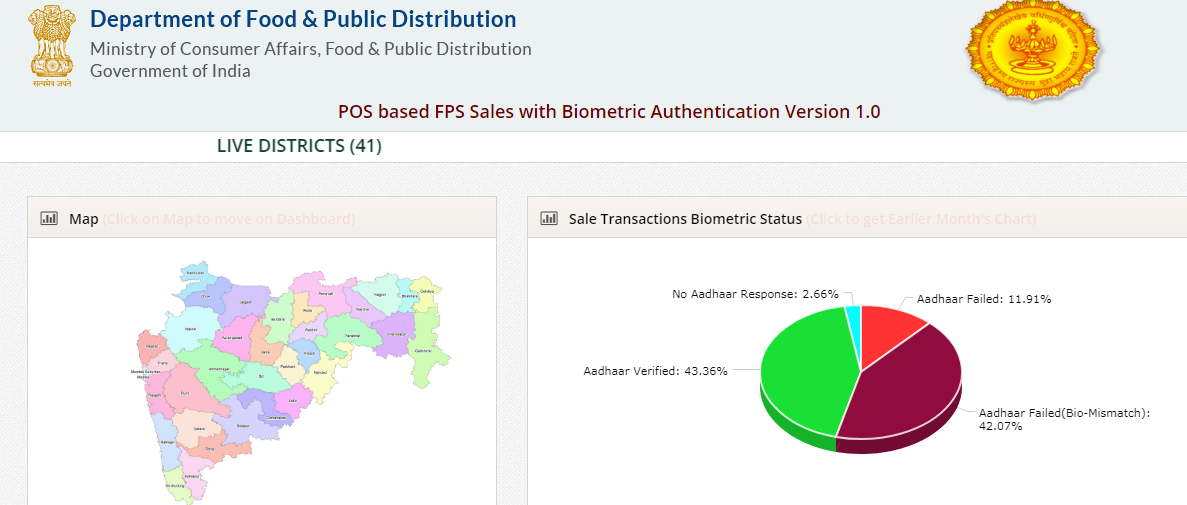Select Nagpur district on the map

point(378,295)
